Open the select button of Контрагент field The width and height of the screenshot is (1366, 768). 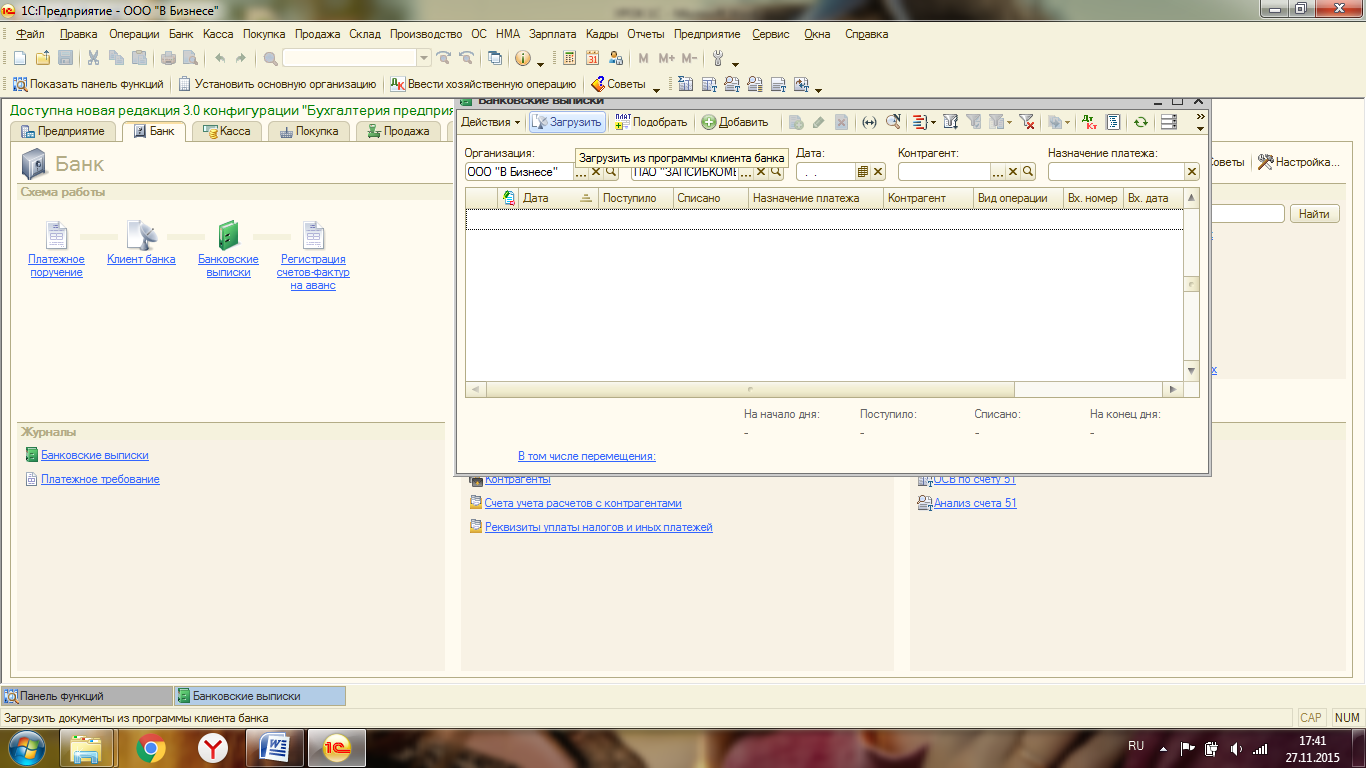[998, 172]
